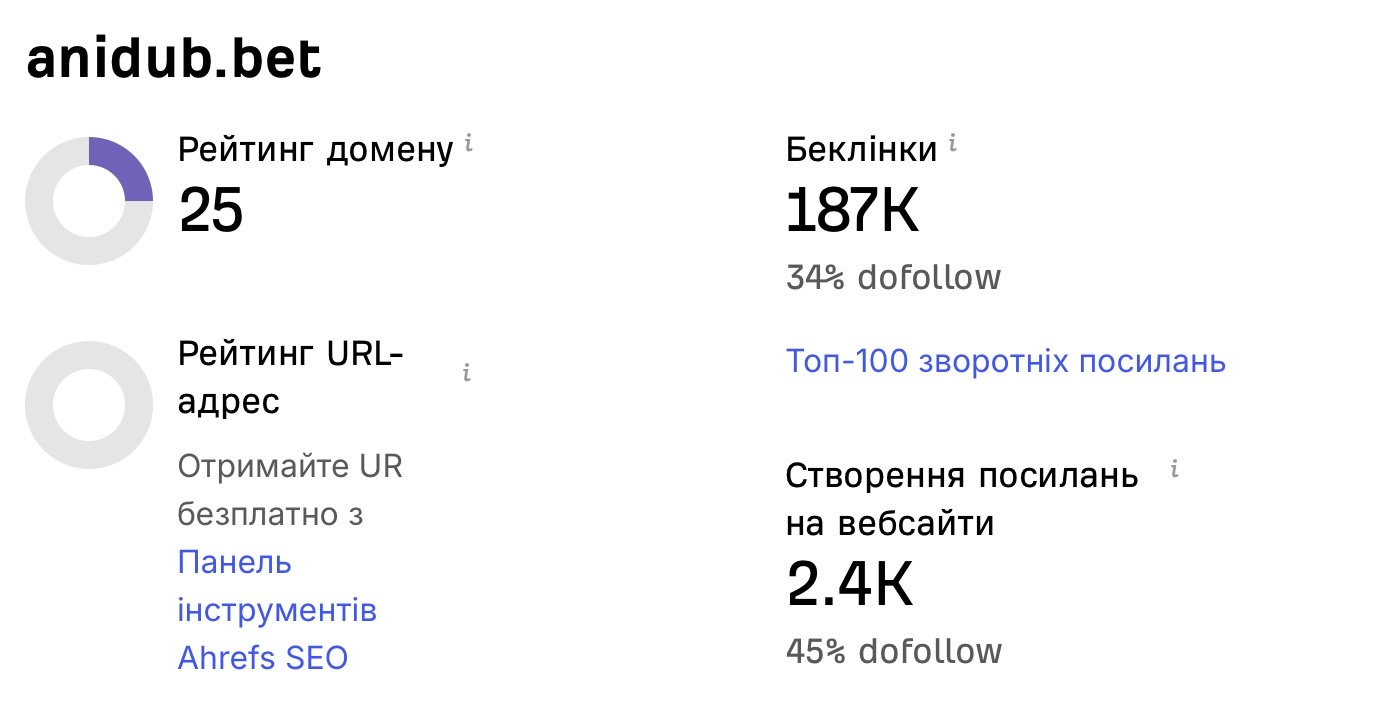Click the Беклінки label
Screen dimensions: 1396x726
[x=862, y=149]
